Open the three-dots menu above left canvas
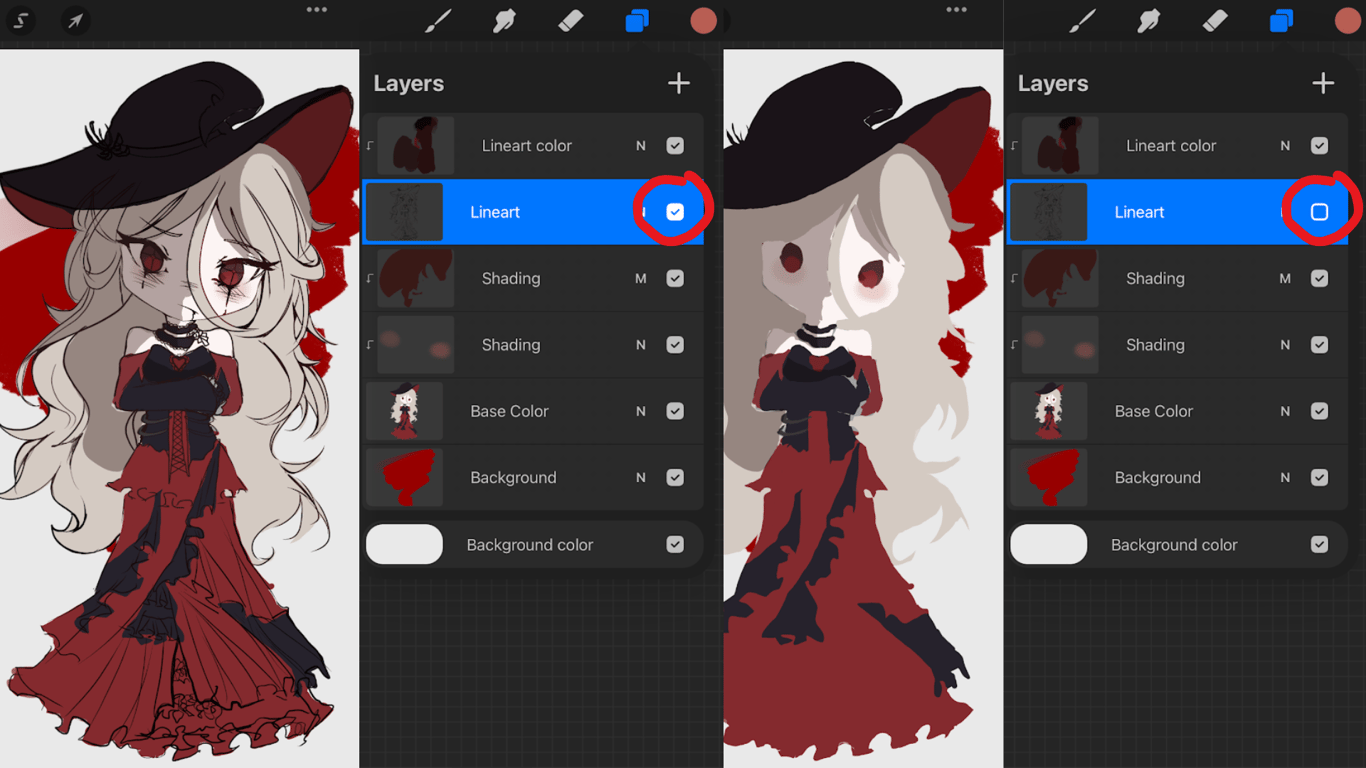The image size is (1366, 768). [317, 10]
